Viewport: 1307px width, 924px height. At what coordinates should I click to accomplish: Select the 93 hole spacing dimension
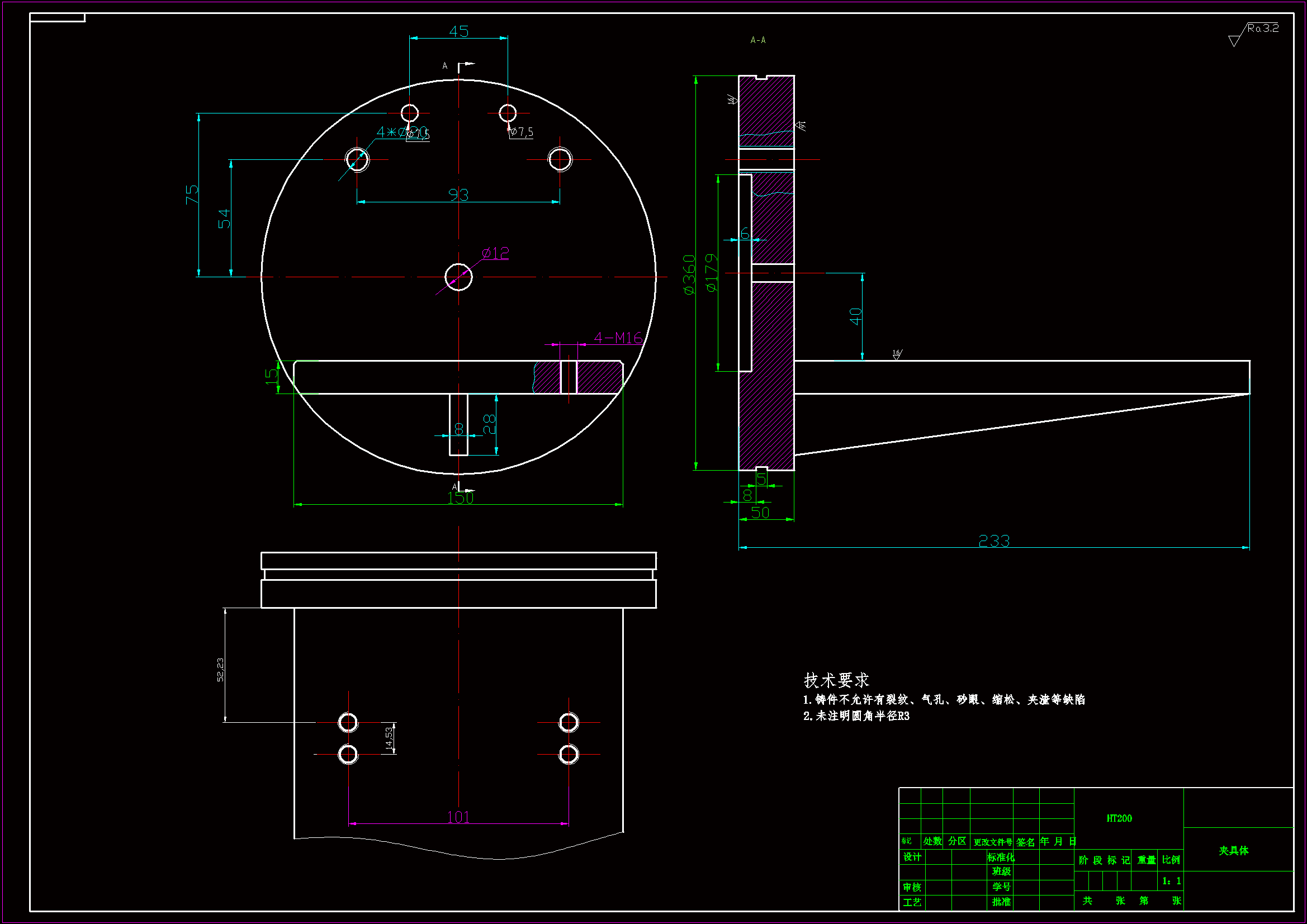click(x=458, y=195)
